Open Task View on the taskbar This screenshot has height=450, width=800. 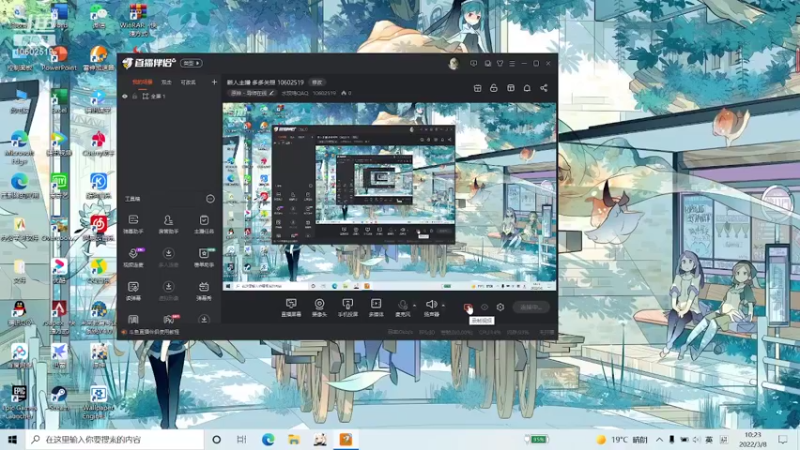242,439
